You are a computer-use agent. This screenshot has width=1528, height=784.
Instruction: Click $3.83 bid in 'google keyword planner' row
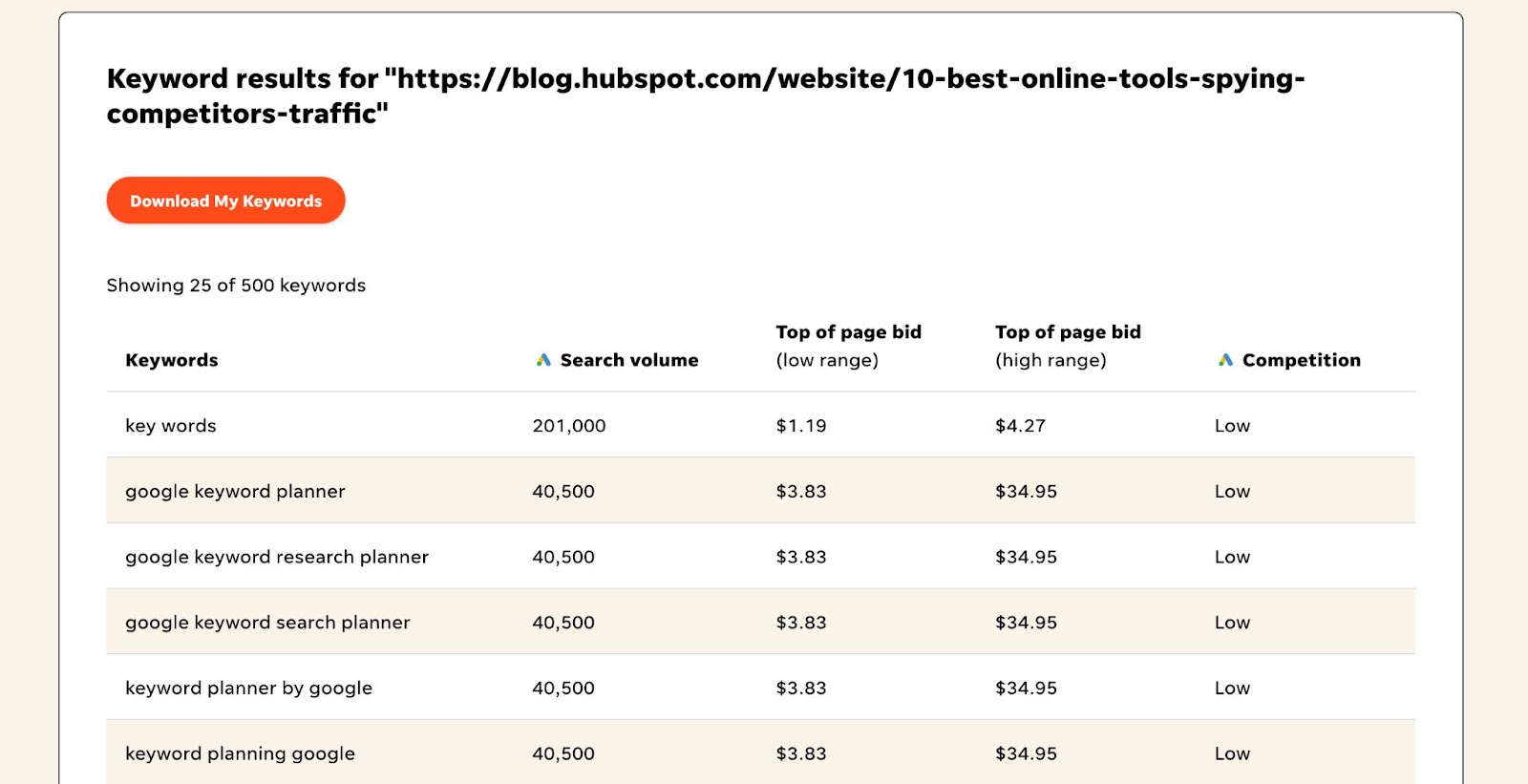[801, 492]
